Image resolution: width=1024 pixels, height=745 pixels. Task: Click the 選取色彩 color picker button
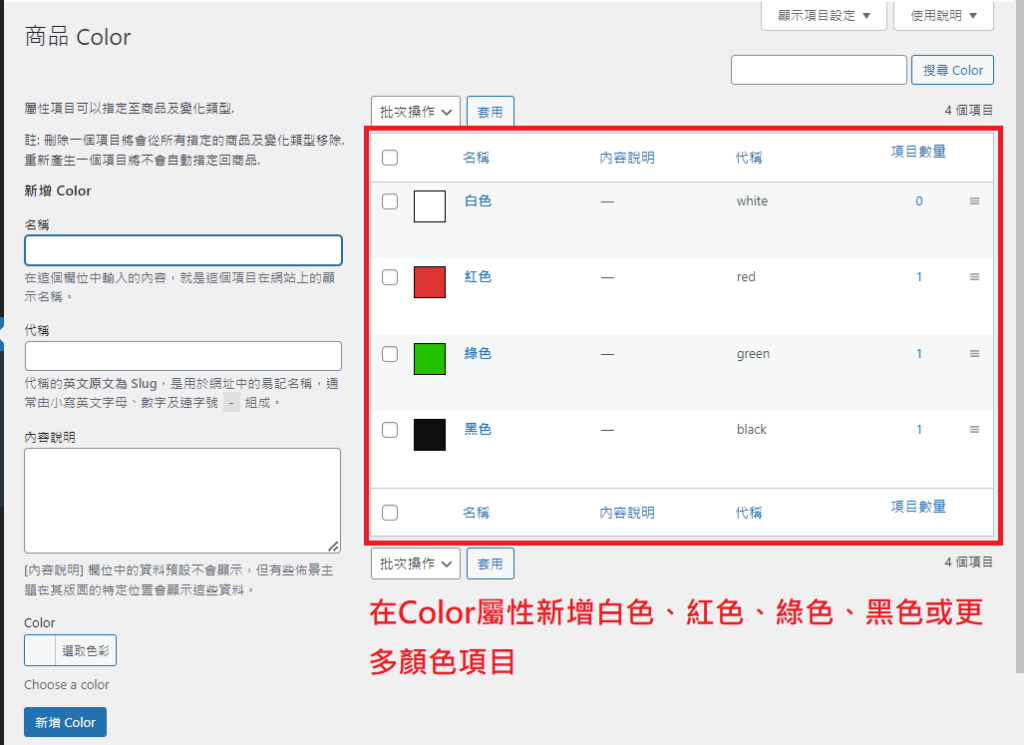click(86, 652)
